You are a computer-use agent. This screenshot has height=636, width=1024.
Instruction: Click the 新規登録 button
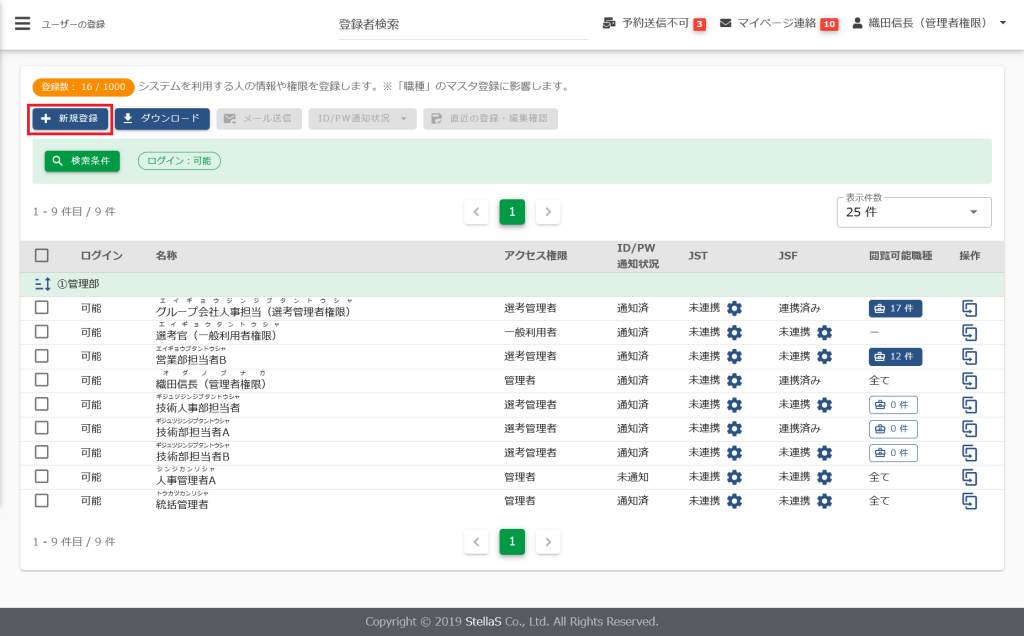coord(70,119)
